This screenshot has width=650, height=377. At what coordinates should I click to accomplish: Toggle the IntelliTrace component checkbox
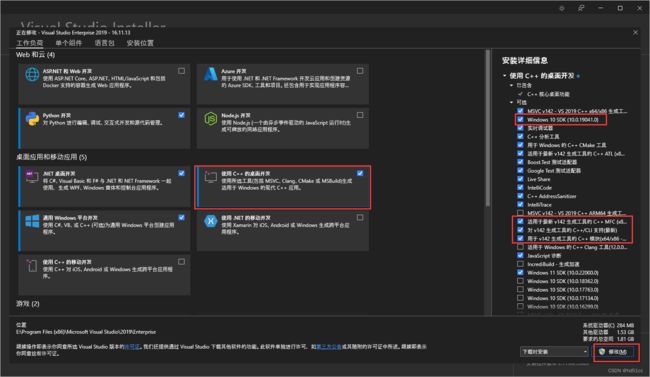(520, 204)
